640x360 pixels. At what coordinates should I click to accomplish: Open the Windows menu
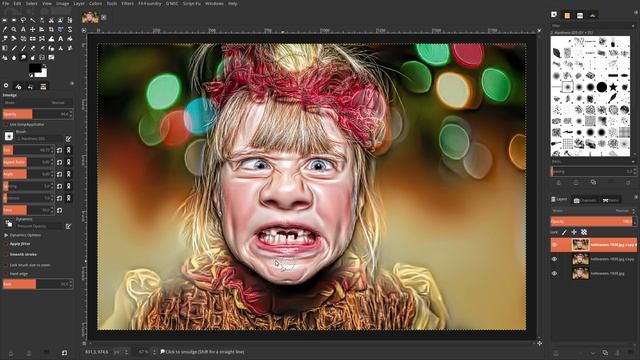214,4
